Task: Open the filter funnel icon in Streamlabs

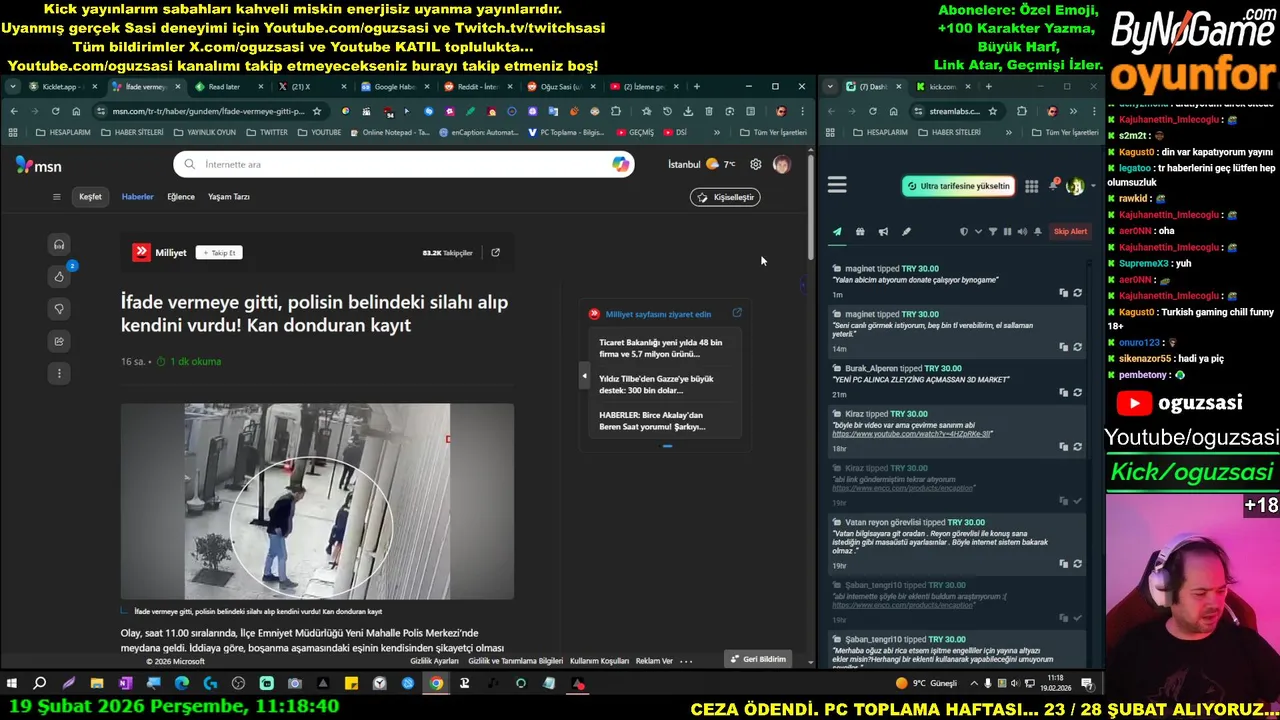Action: 993,232
